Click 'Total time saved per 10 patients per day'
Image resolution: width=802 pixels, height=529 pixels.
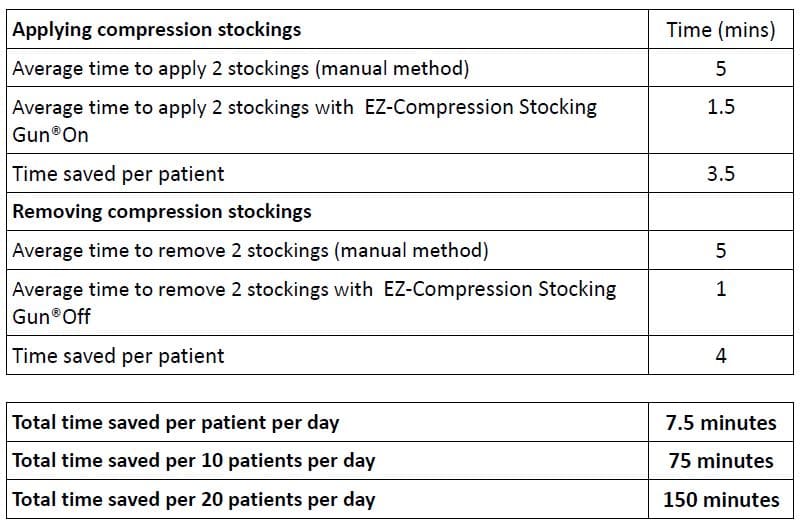point(194,461)
